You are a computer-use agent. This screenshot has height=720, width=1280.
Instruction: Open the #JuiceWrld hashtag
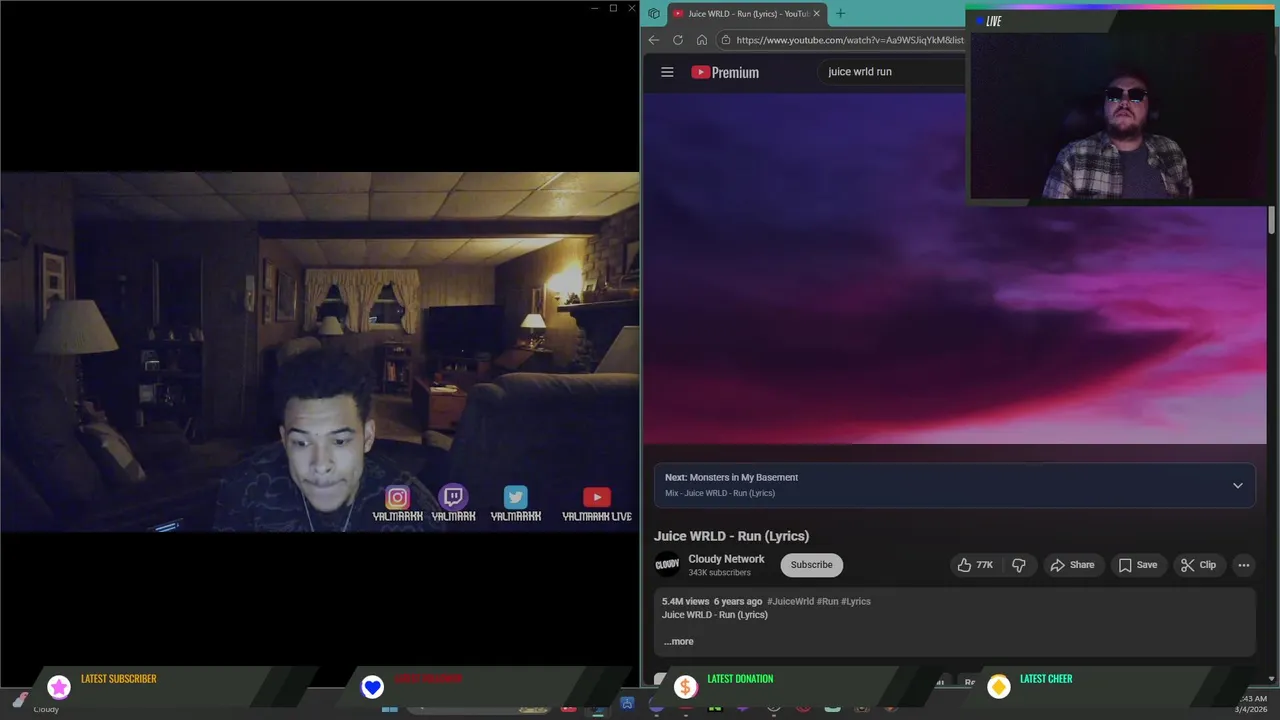[x=790, y=601]
